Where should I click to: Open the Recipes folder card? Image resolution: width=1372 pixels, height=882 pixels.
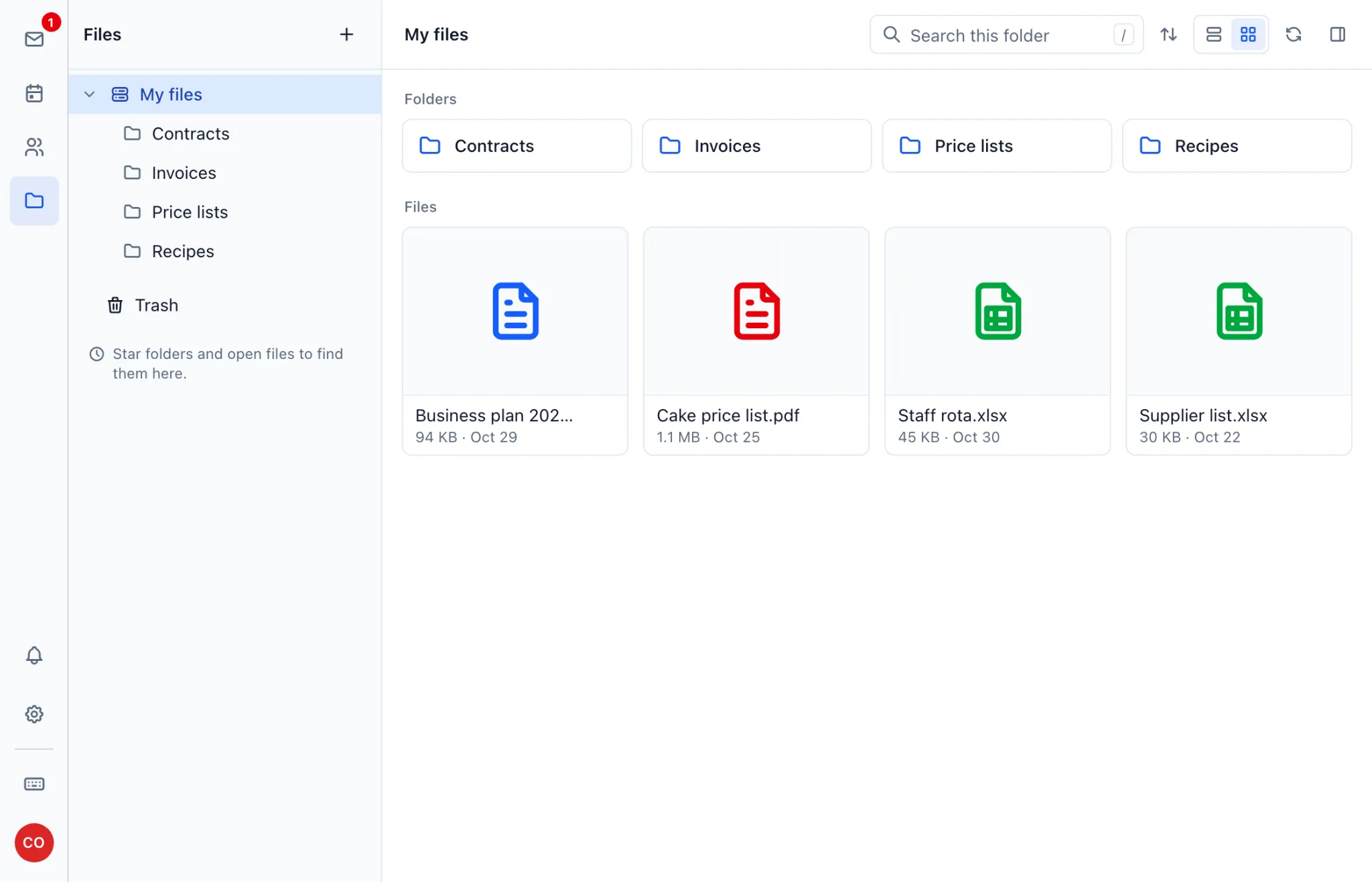point(1237,146)
